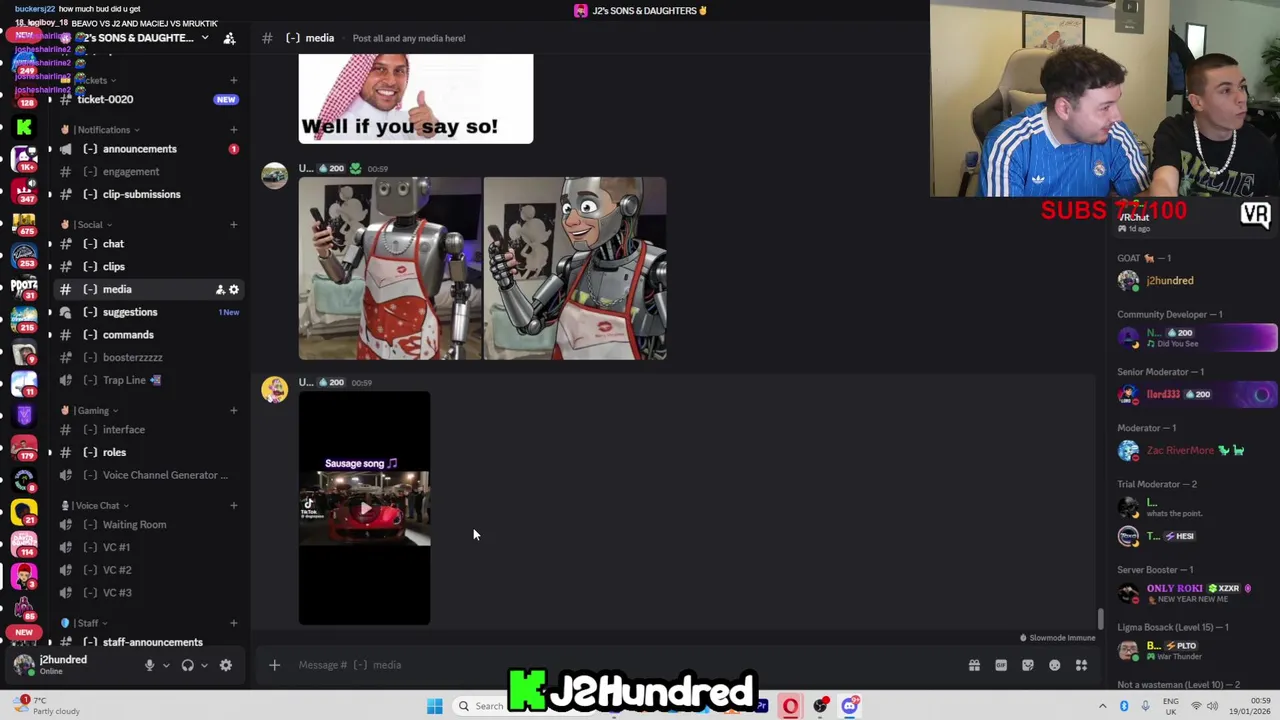
Task: Play the Sausage song video
Action: (x=365, y=509)
